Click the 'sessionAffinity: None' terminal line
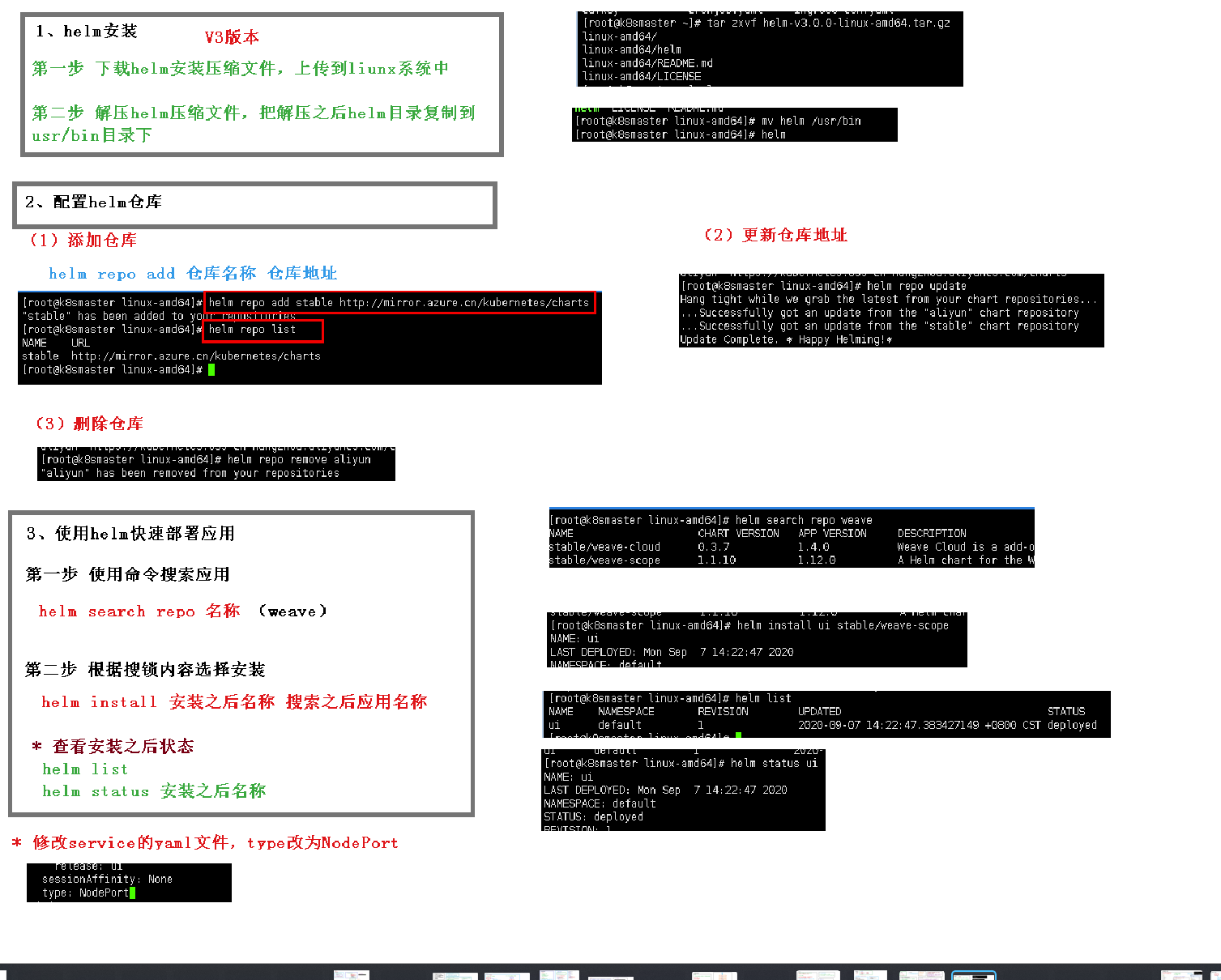This screenshot has height=980, width=1221. coord(107,880)
